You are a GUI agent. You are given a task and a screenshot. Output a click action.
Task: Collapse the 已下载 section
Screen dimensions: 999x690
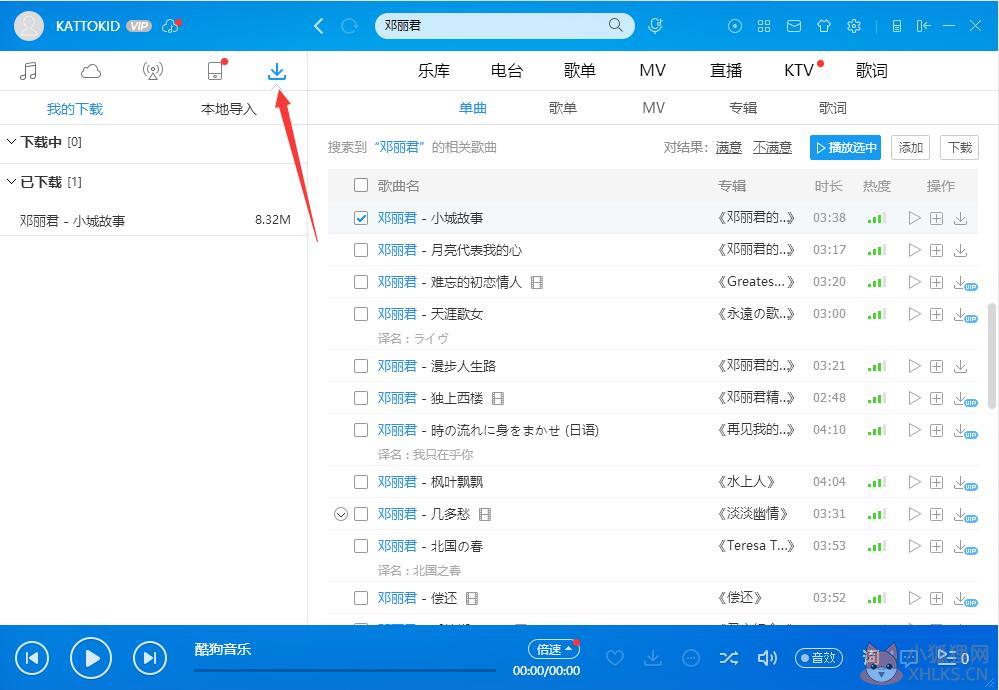click(11, 182)
